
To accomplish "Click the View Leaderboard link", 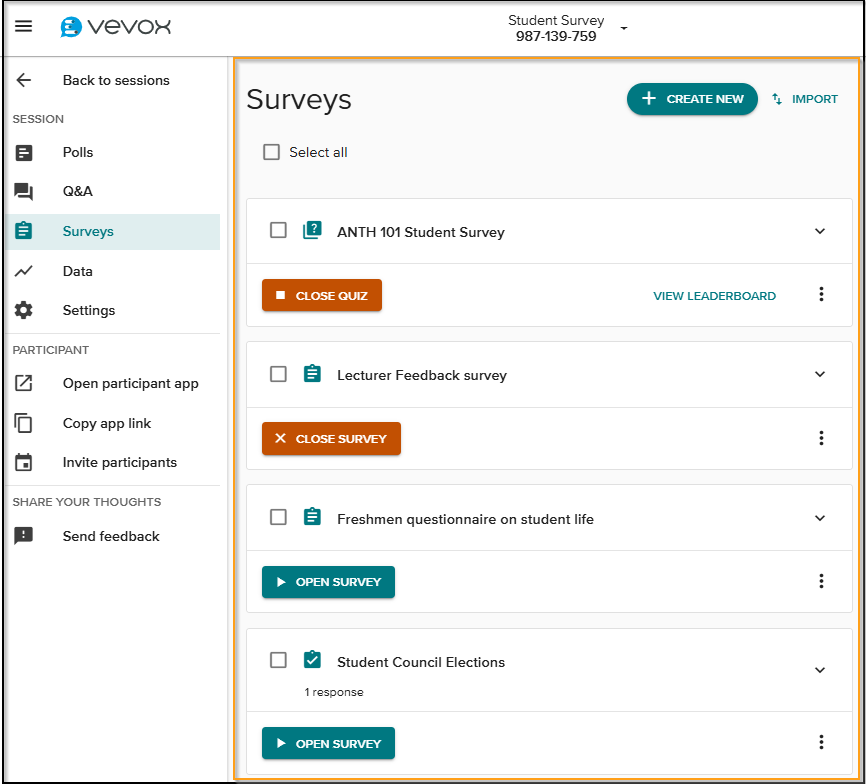I will [714, 296].
